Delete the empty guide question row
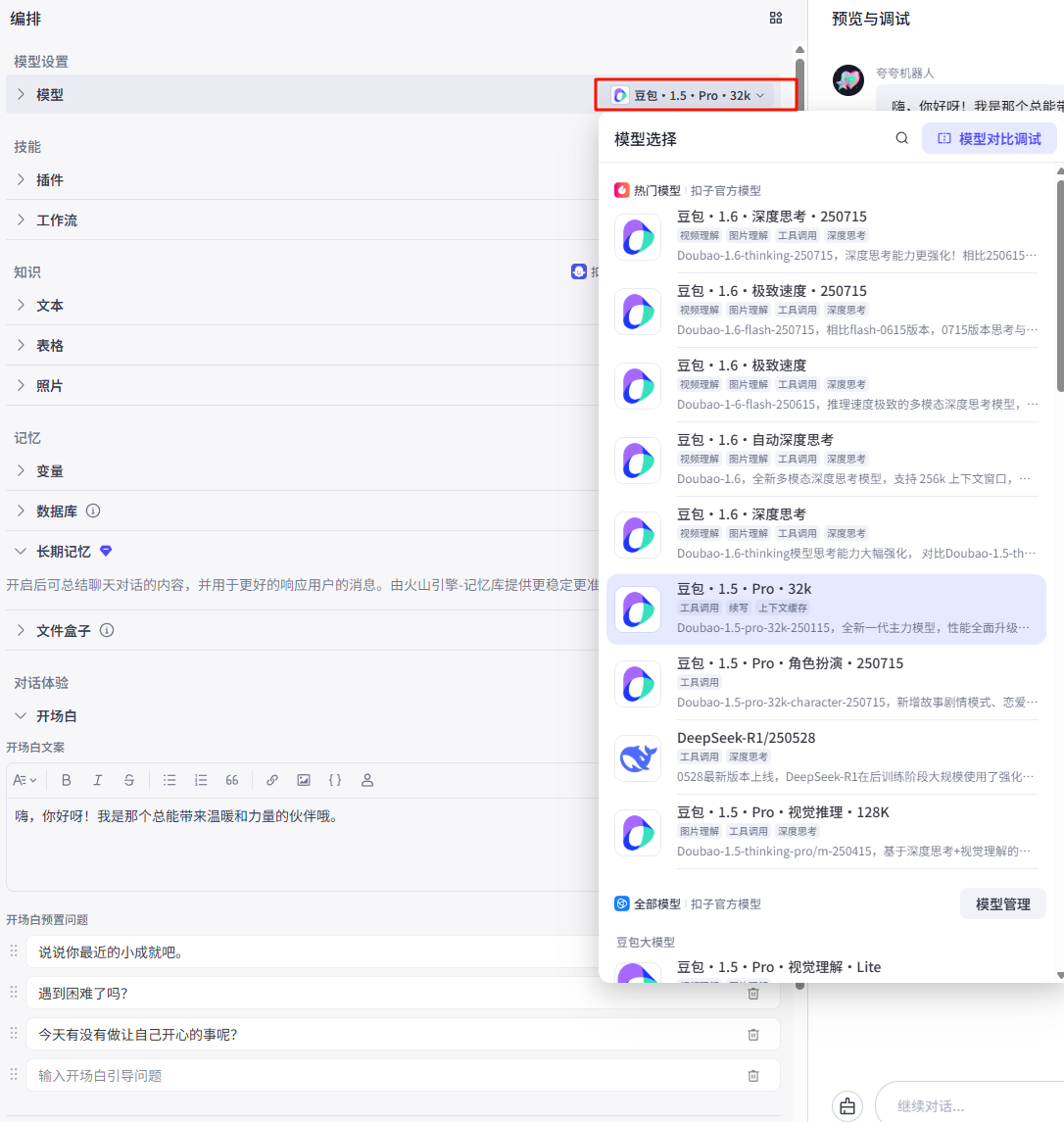Screen dimensions: 1064x1122 point(753,1076)
